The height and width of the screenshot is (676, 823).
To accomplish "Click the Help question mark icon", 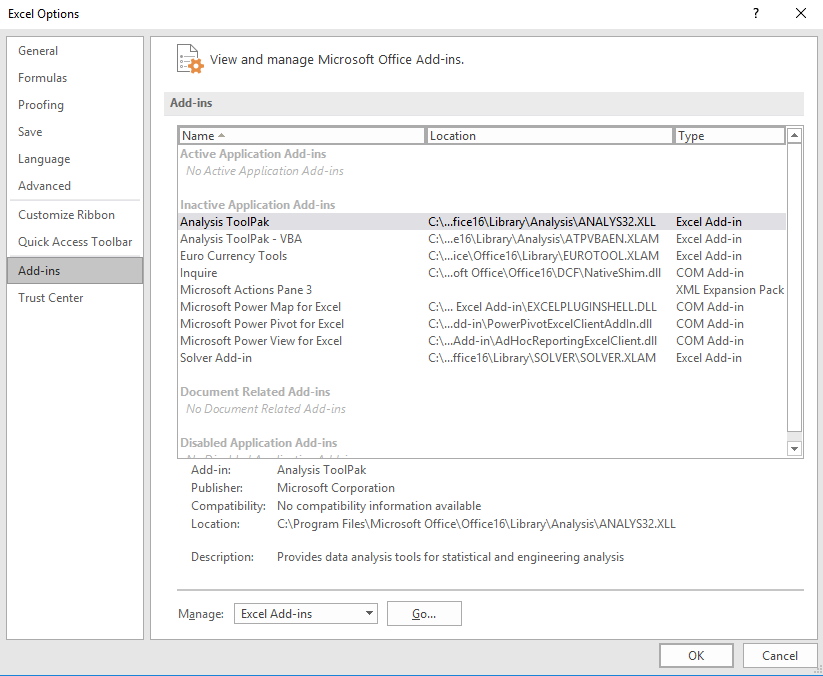I will pos(754,13).
